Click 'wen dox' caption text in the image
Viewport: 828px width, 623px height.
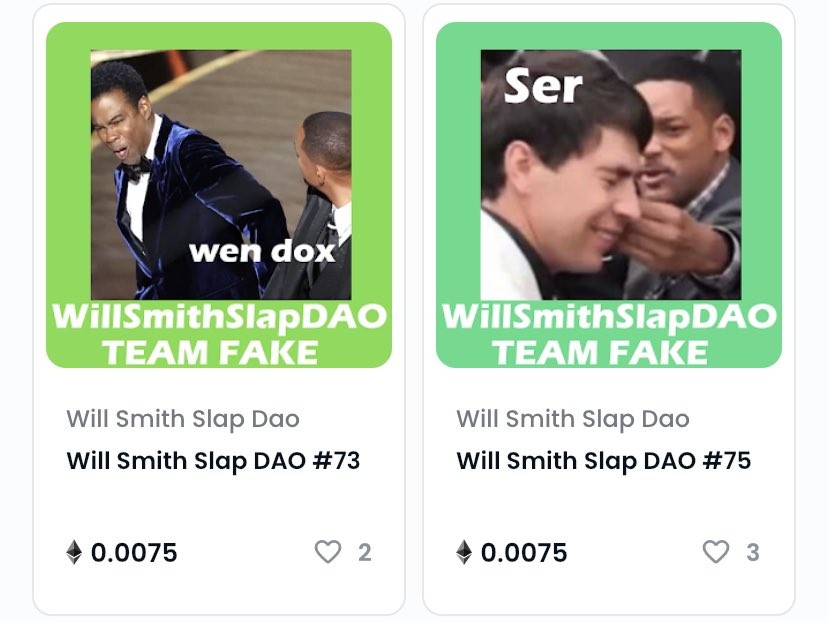pyautogui.click(x=262, y=251)
